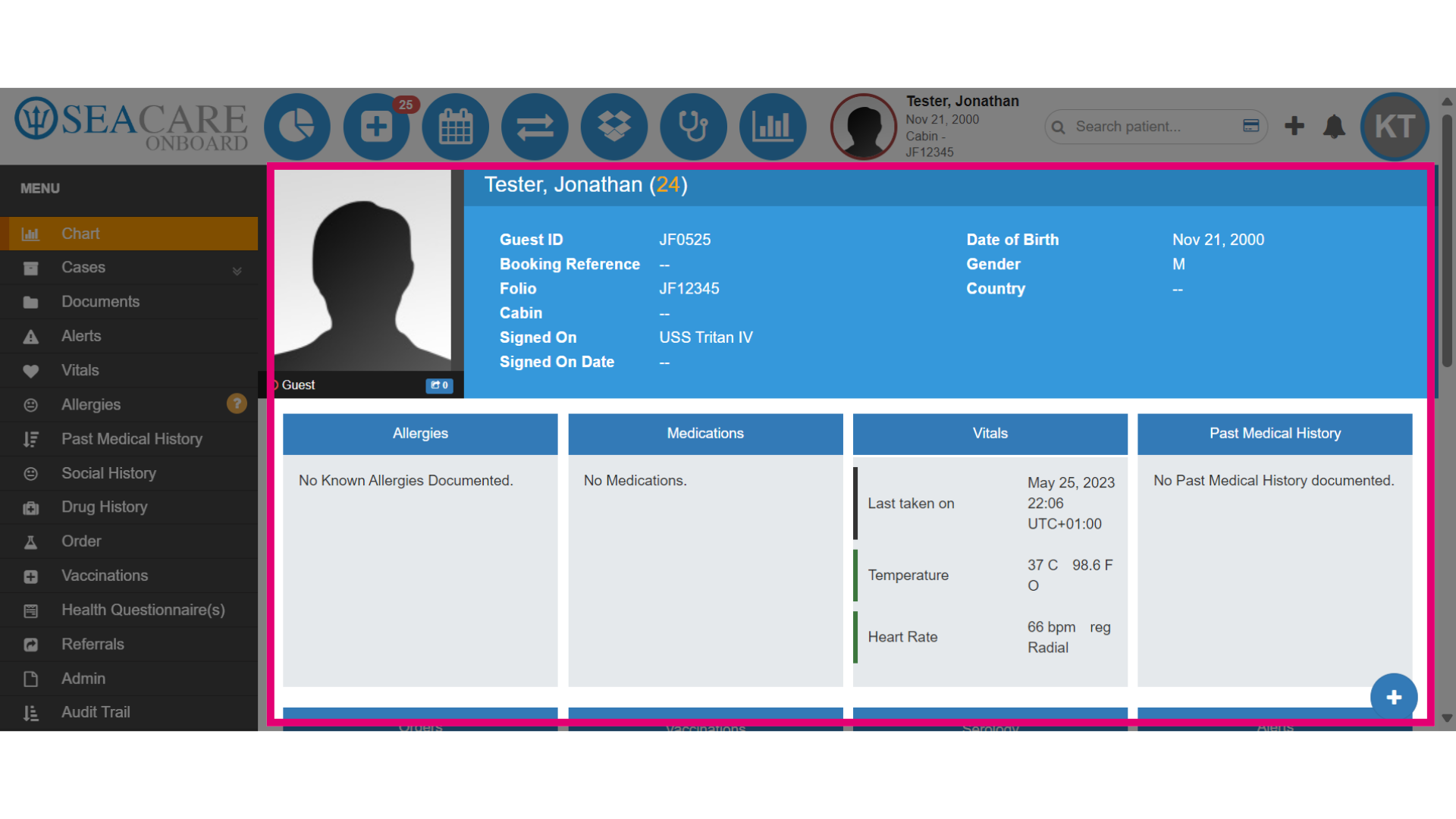Click the page scrollbar down arrow

[x=1447, y=717]
